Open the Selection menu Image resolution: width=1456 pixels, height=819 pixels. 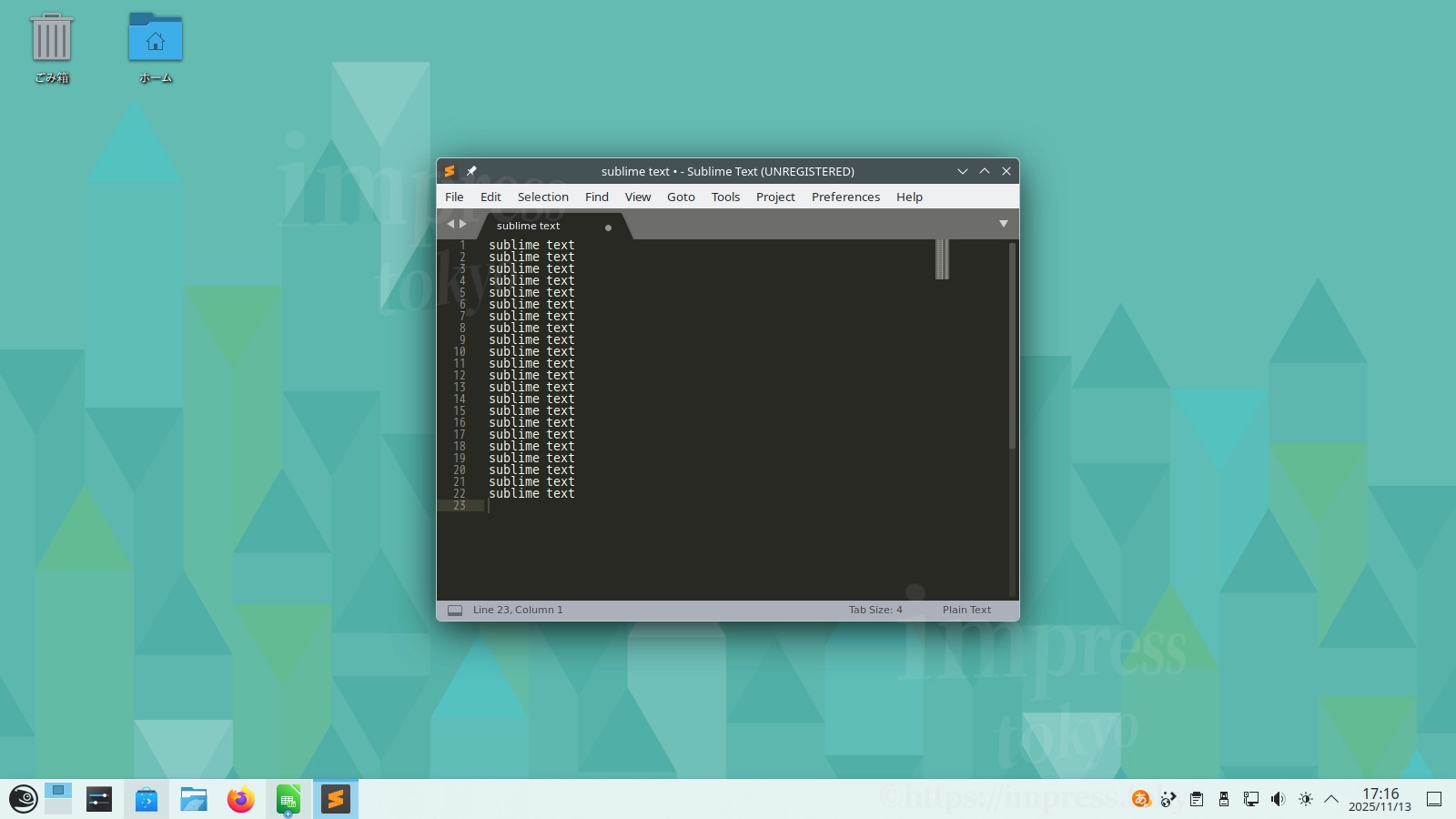543,197
